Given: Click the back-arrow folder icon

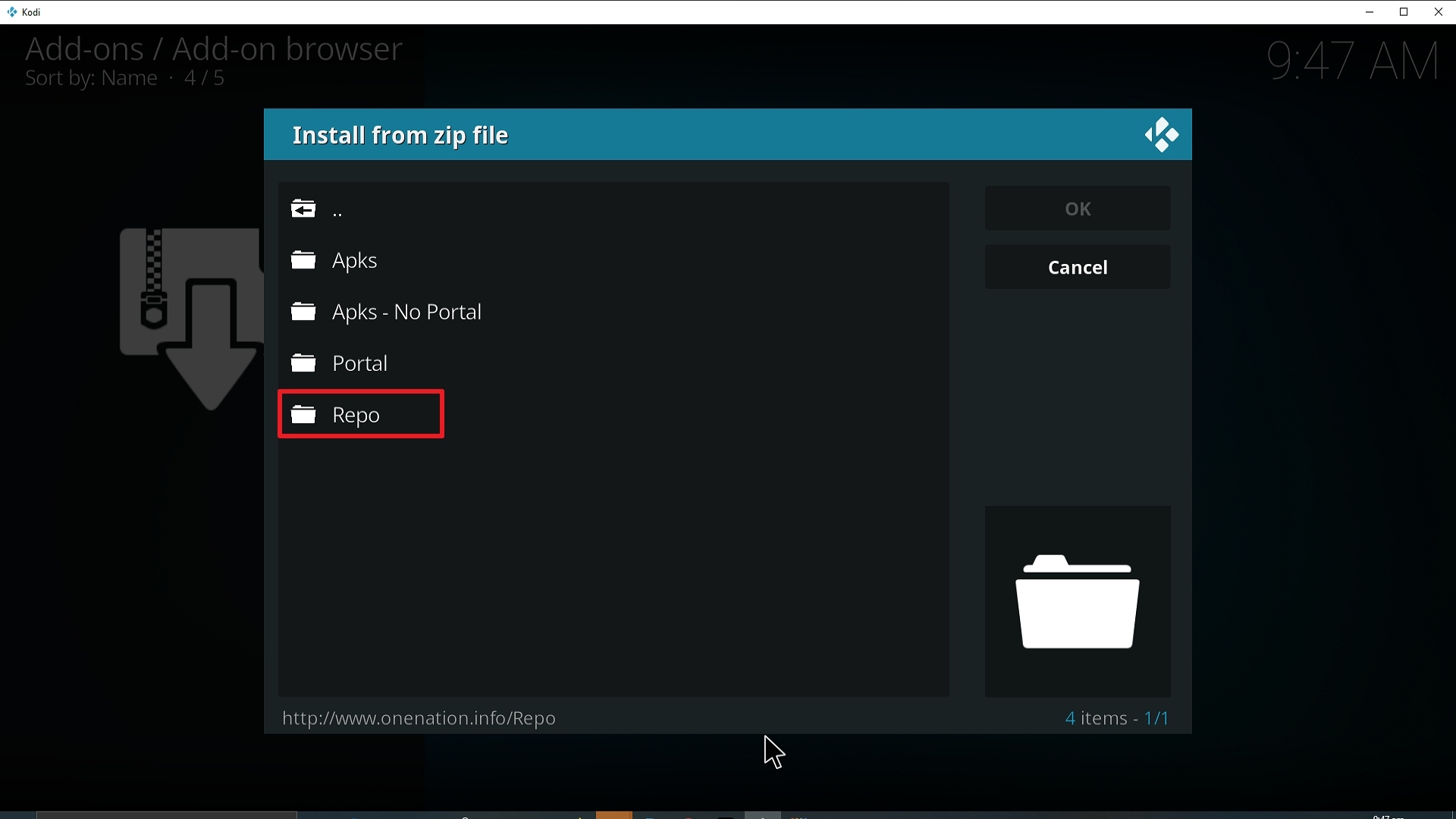Looking at the screenshot, I should click(x=304, y=209).
